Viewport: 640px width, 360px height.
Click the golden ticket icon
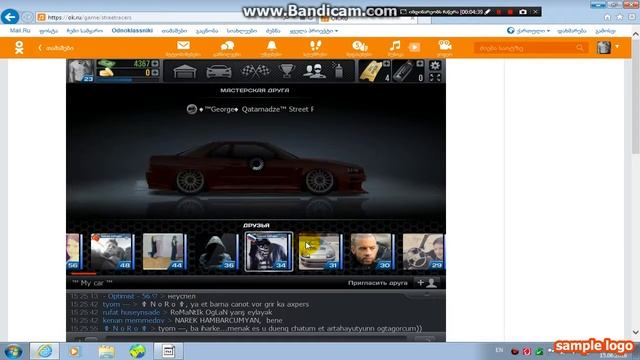point(370,71)
